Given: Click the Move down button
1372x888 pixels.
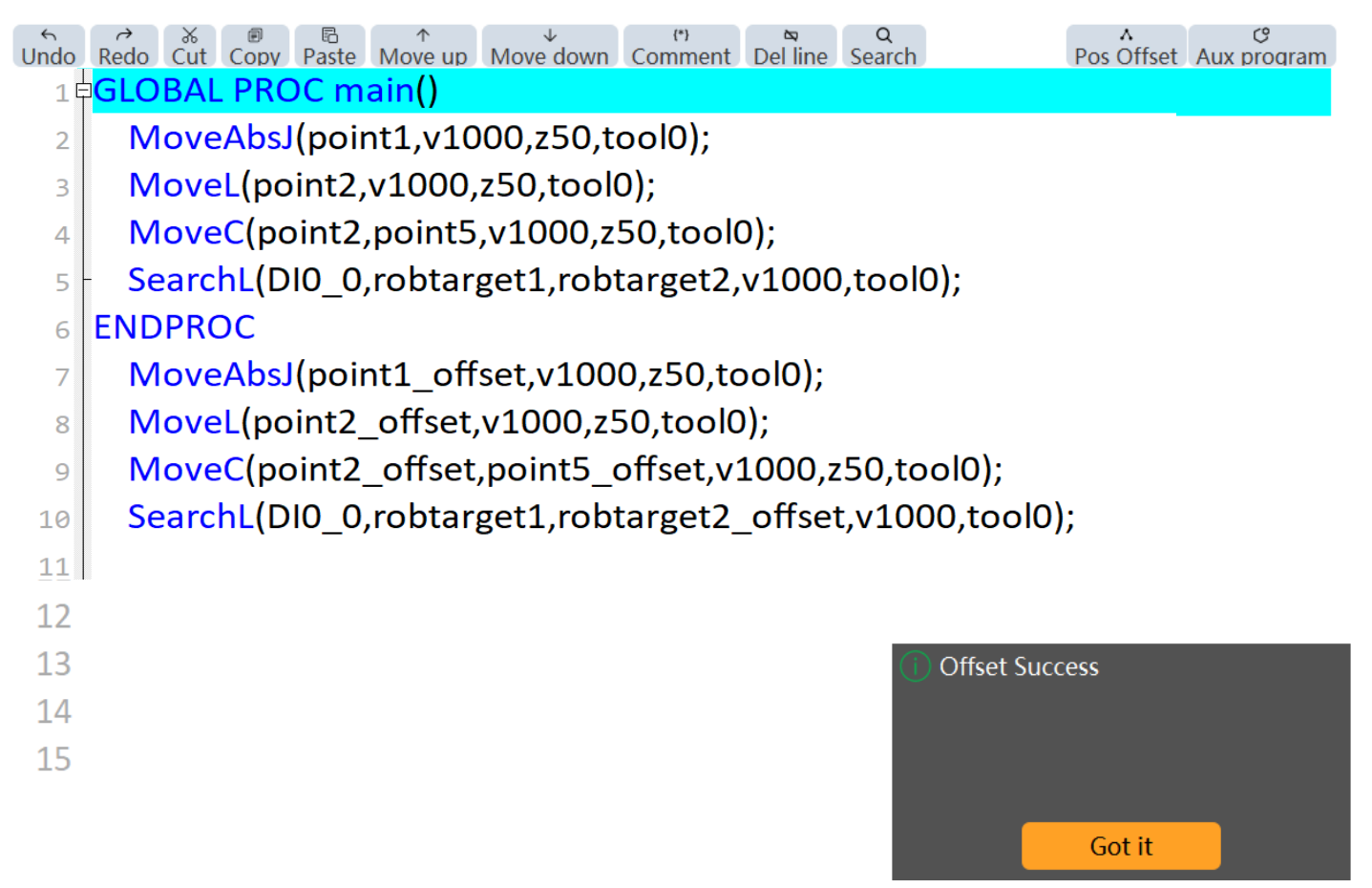Looking at the screenshot, I should pyautogui.click(x=550, y=46).
